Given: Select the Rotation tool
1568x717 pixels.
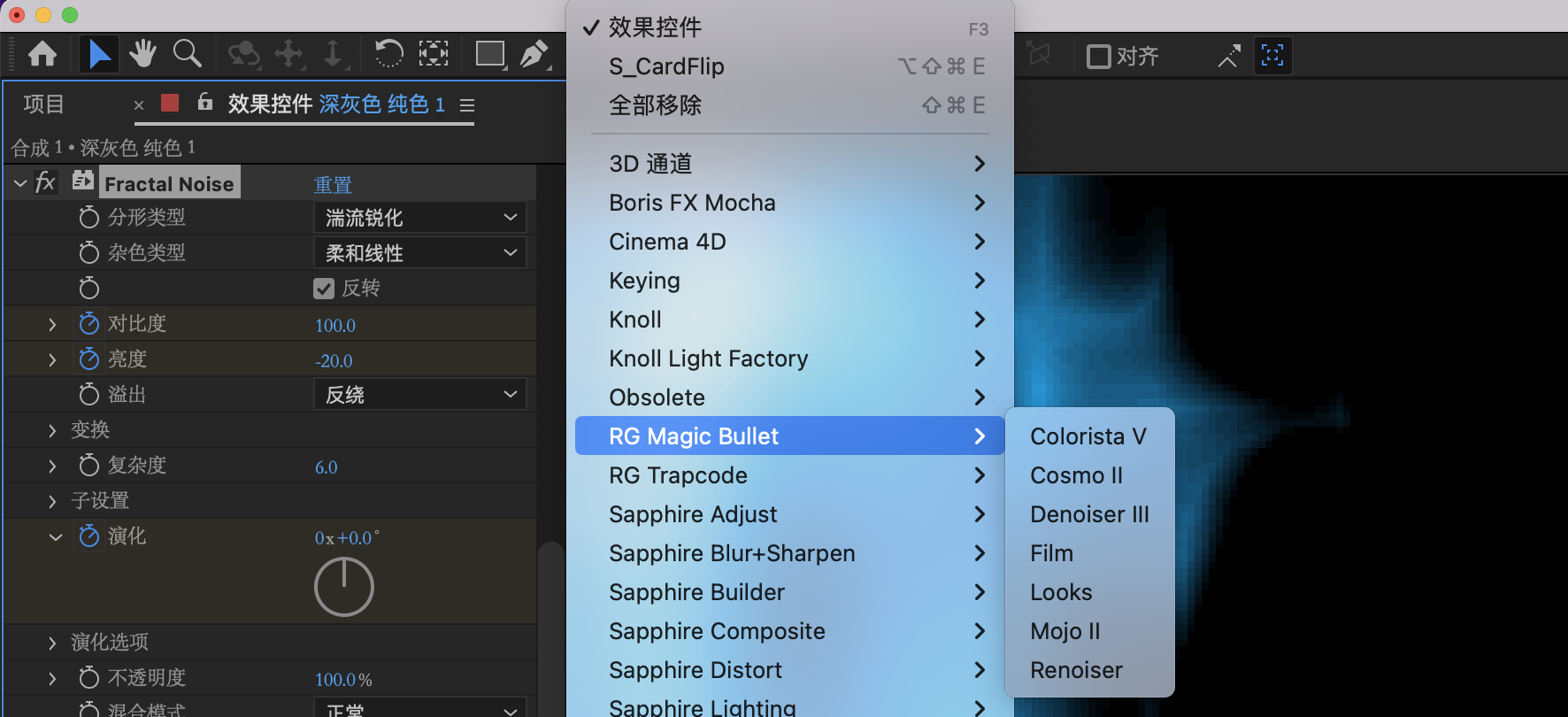Looking at the screenshot, I should (x=388, y=55).
